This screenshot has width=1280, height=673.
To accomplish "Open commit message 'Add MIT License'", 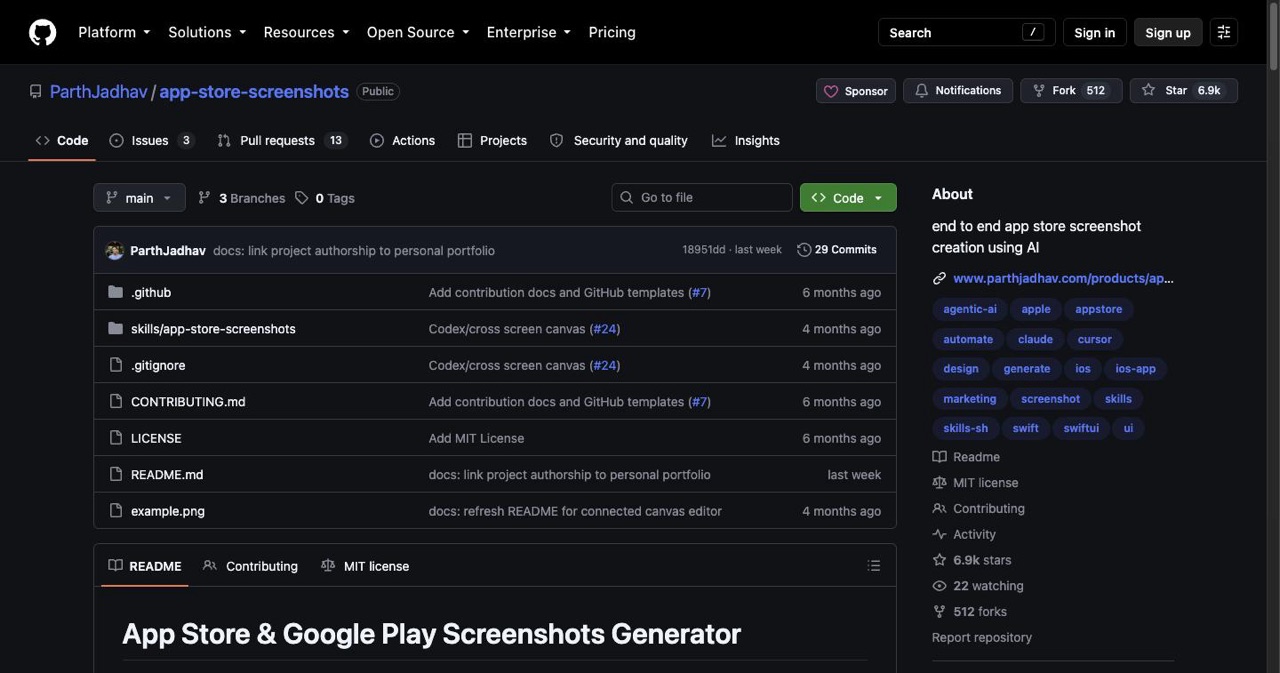I will (476, 438).
